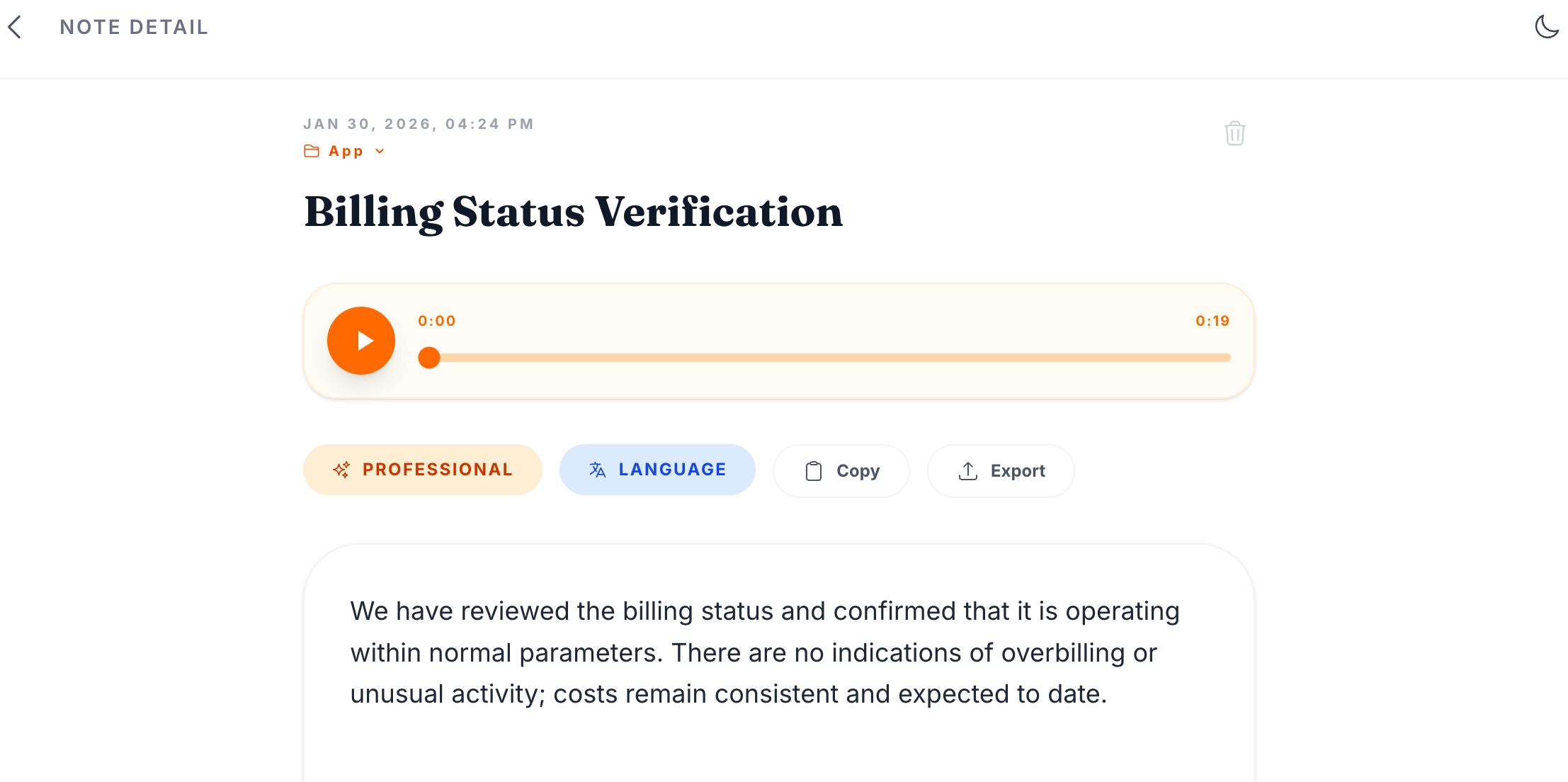Delete note with trash icon
Screen dimensions: 1568x782
coord(1234,133)
